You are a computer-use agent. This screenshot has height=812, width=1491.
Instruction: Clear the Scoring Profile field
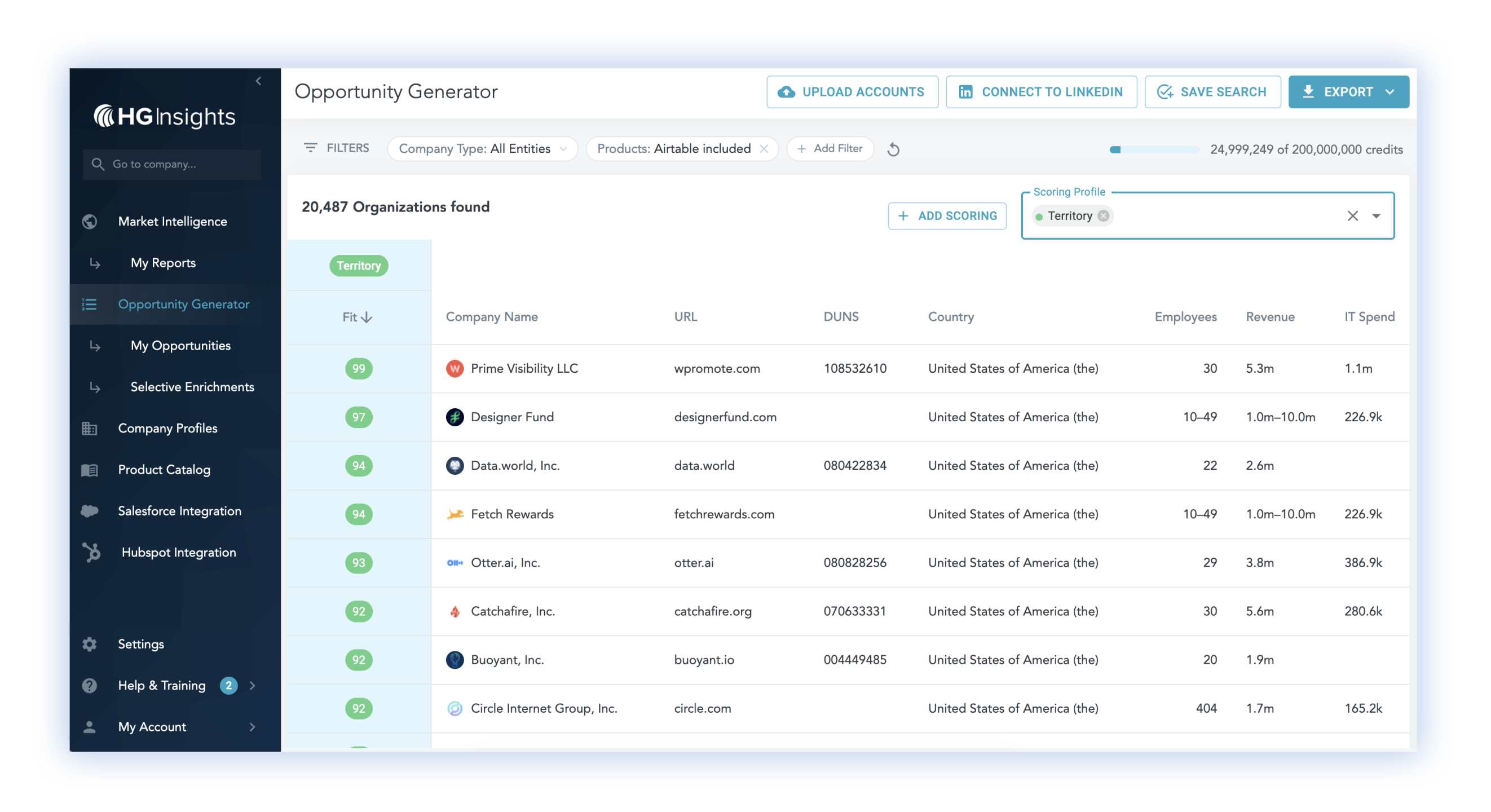1353,216
